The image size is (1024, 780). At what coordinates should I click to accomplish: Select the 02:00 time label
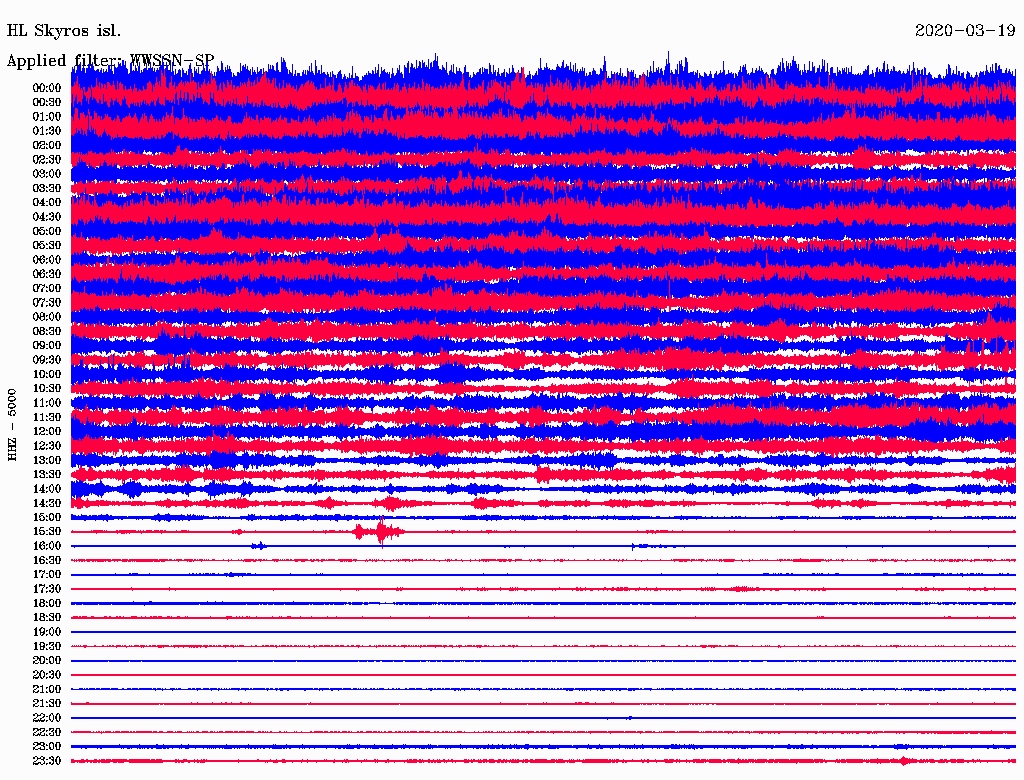47,145
